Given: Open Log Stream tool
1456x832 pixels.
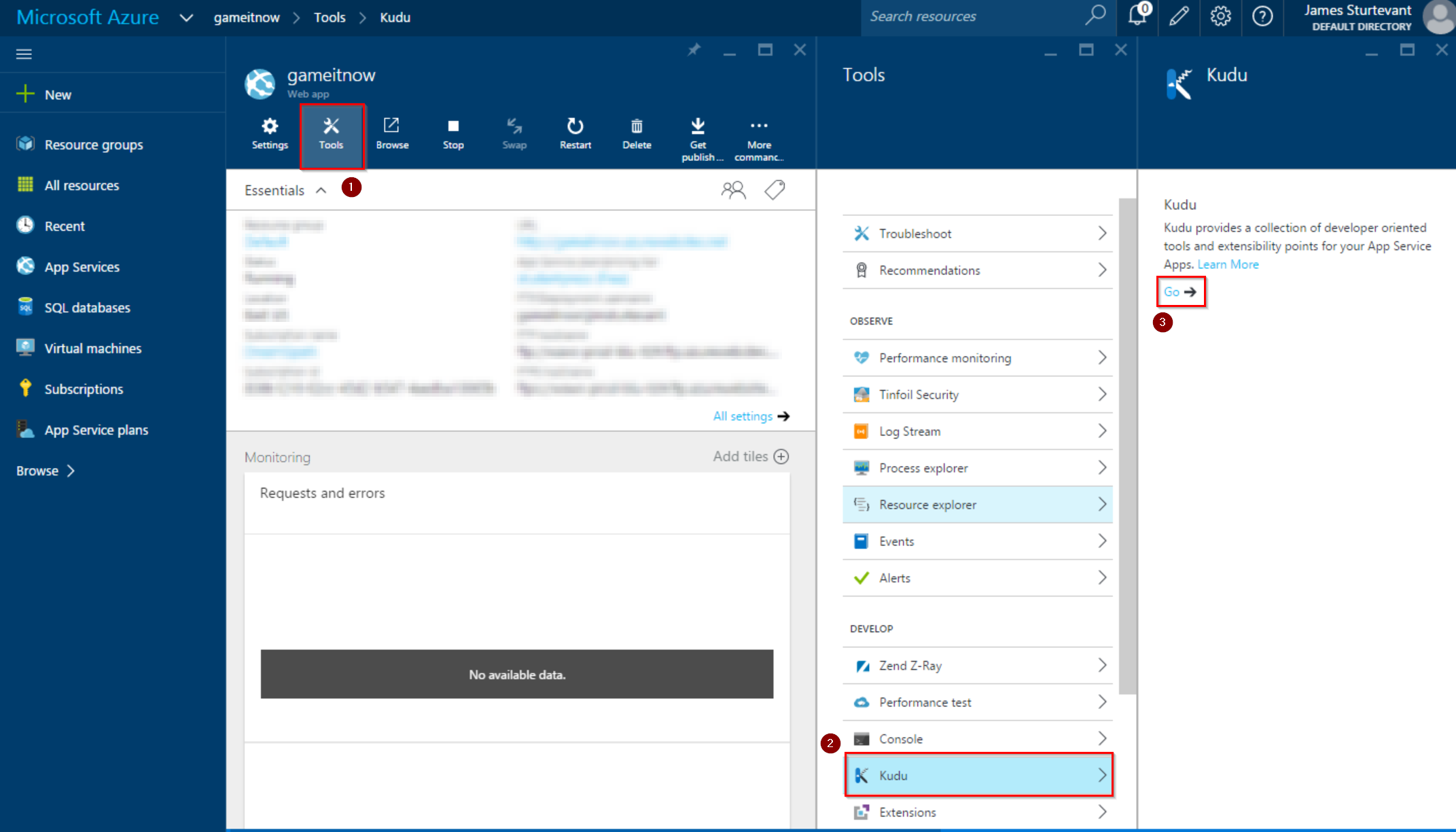Looking at the screenshot, I should point(977,431).
